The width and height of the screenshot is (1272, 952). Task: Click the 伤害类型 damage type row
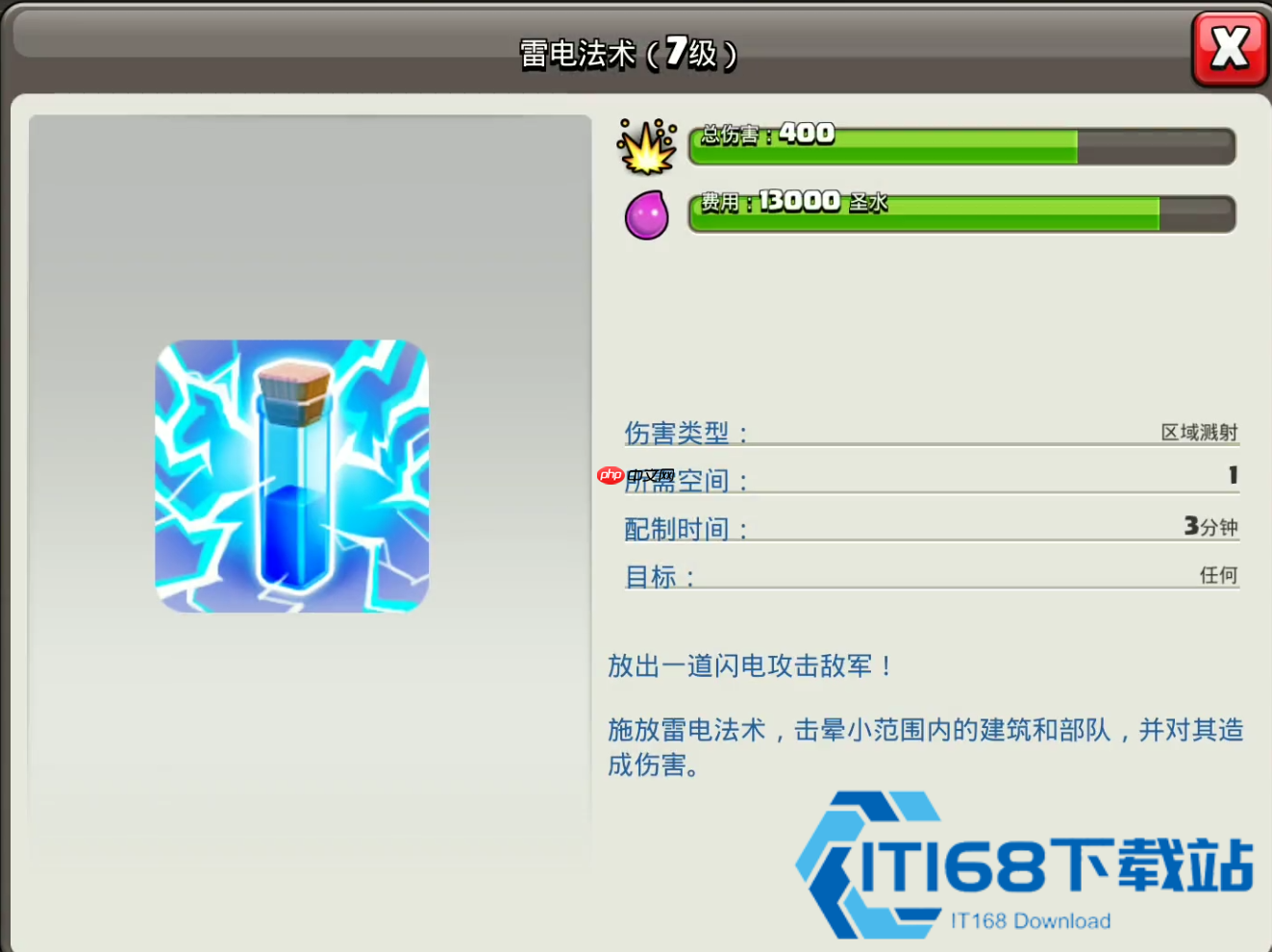pos(932,433)
